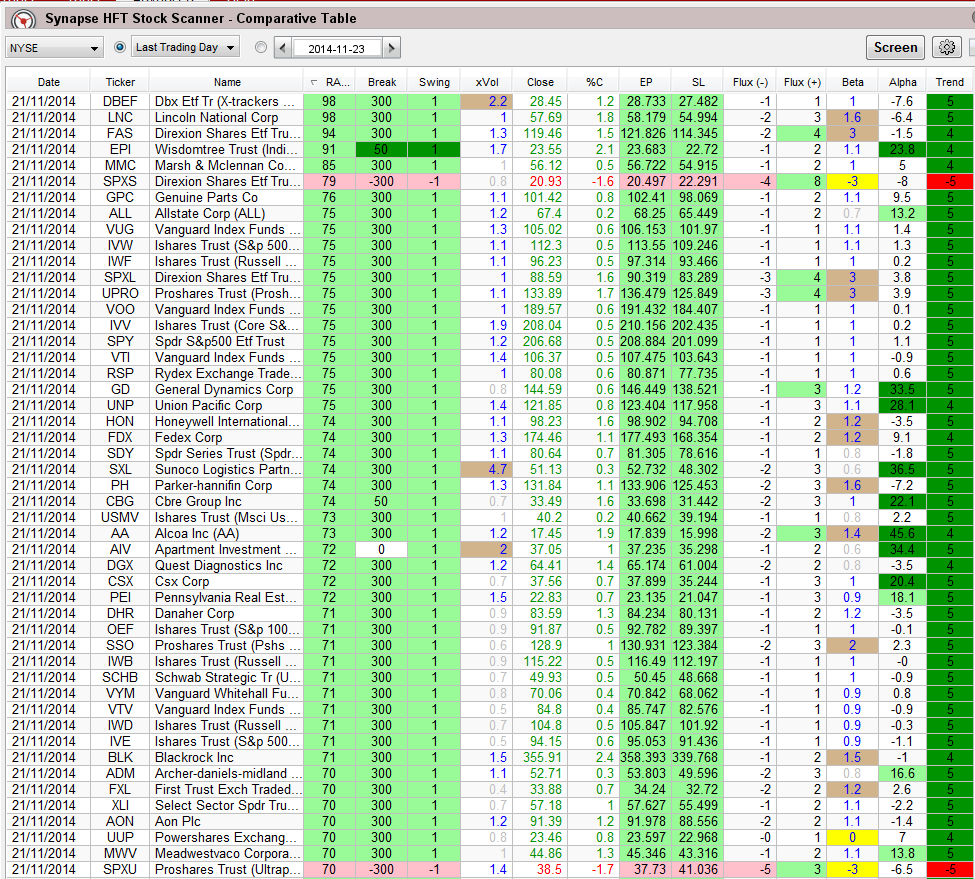Sort by the Ticker column header
Image resolution: width=975 pixels, height=879 pixels.
[119, 82]
